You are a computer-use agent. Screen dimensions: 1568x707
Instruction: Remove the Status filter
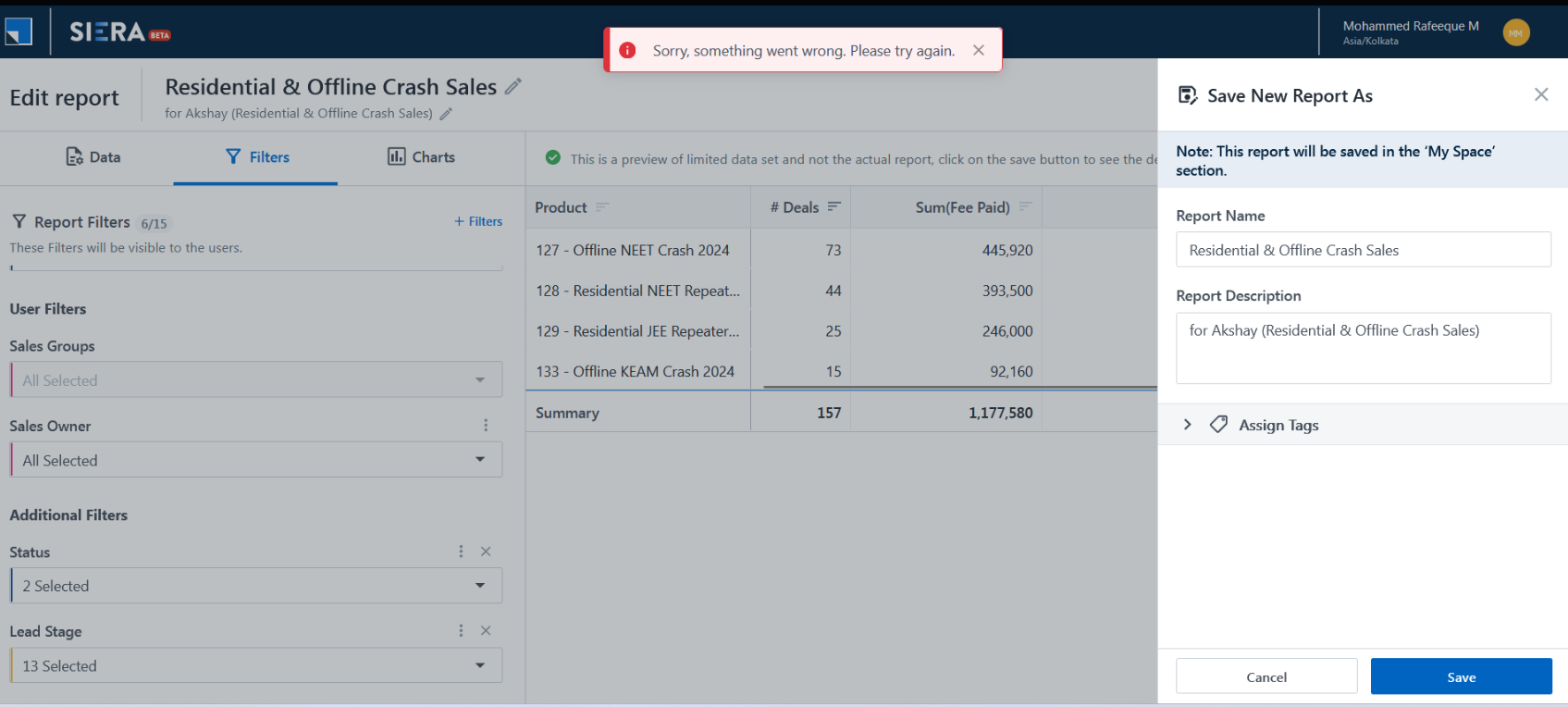pos(486,552)
